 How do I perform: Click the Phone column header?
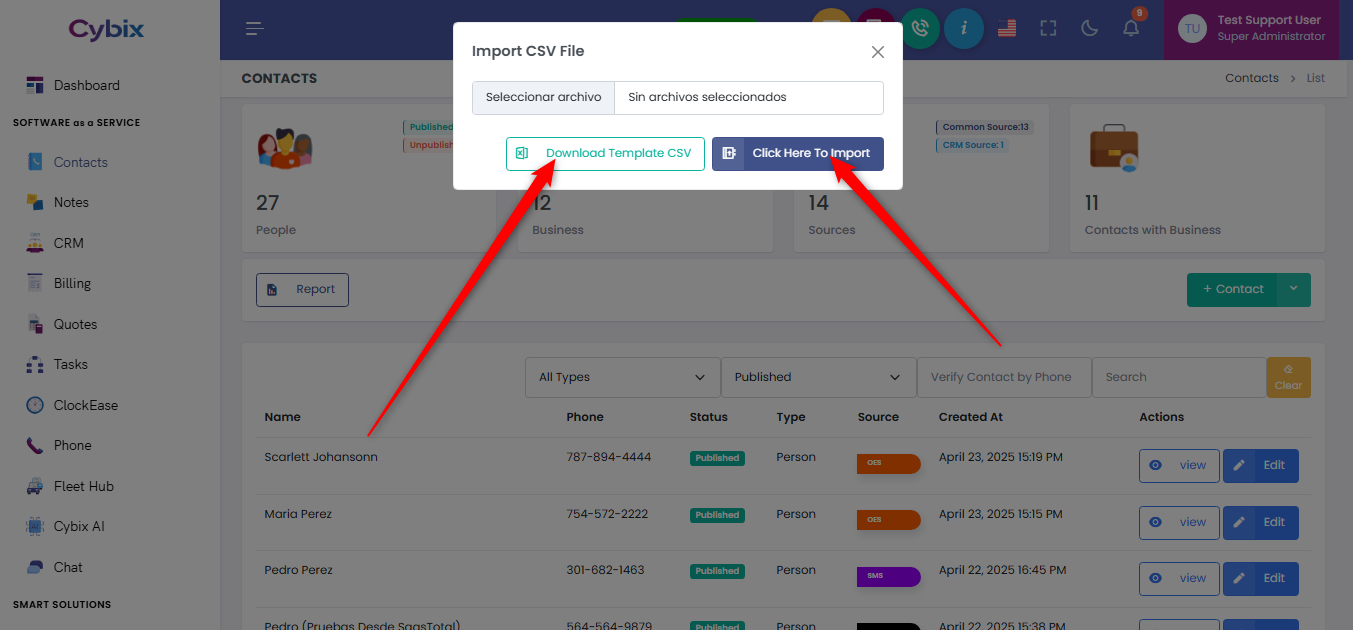pyautogui.click(x=585, y=417)
